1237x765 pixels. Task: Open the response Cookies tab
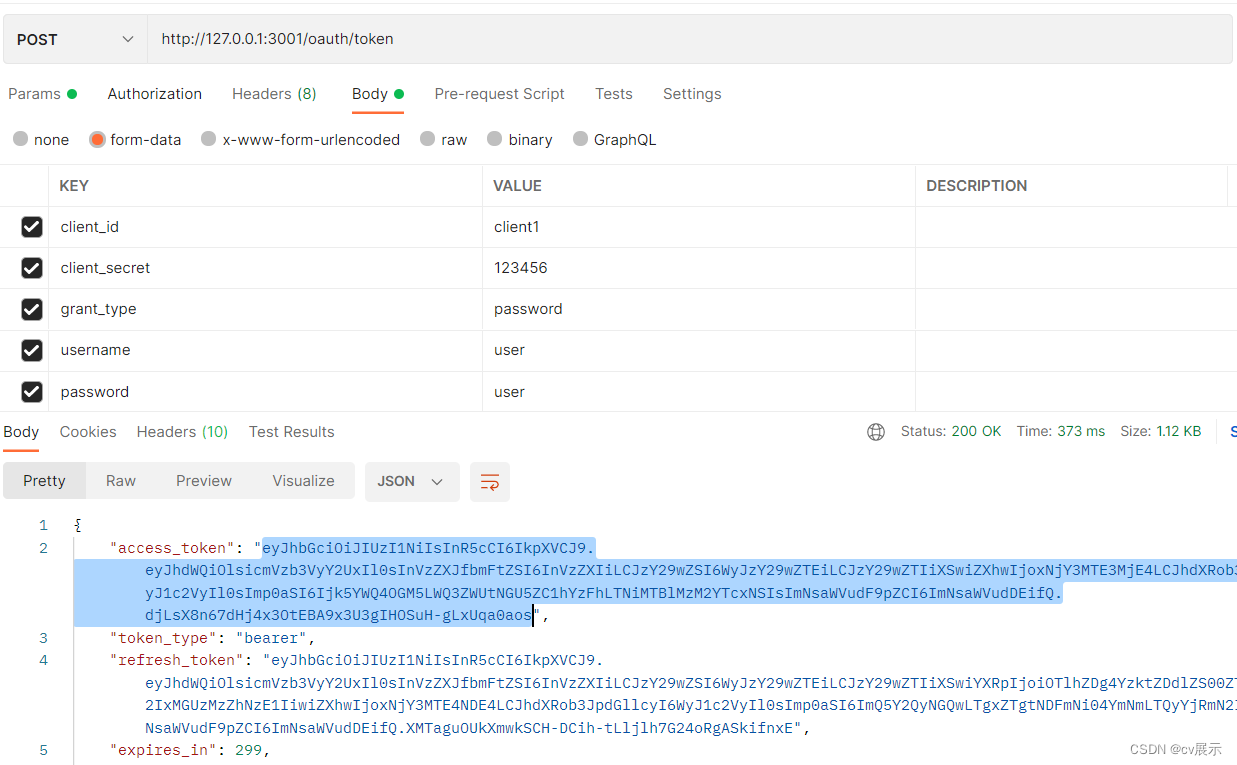88,432
